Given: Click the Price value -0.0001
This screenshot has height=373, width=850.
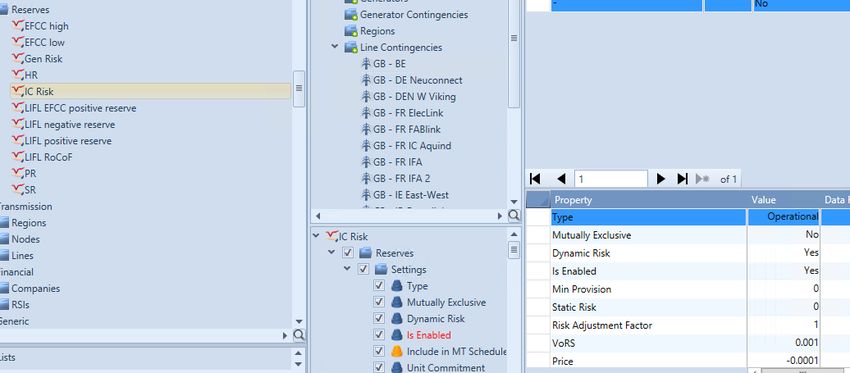Looking at the screenshot, I should pyautogui.click(x=802, y=361).
